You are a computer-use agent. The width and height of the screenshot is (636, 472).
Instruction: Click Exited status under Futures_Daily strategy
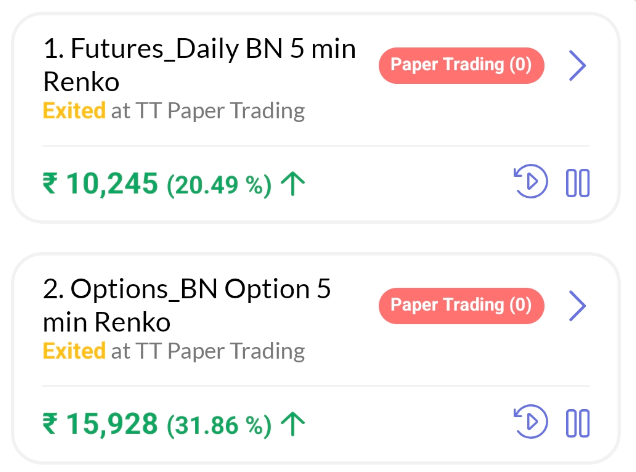74,111
